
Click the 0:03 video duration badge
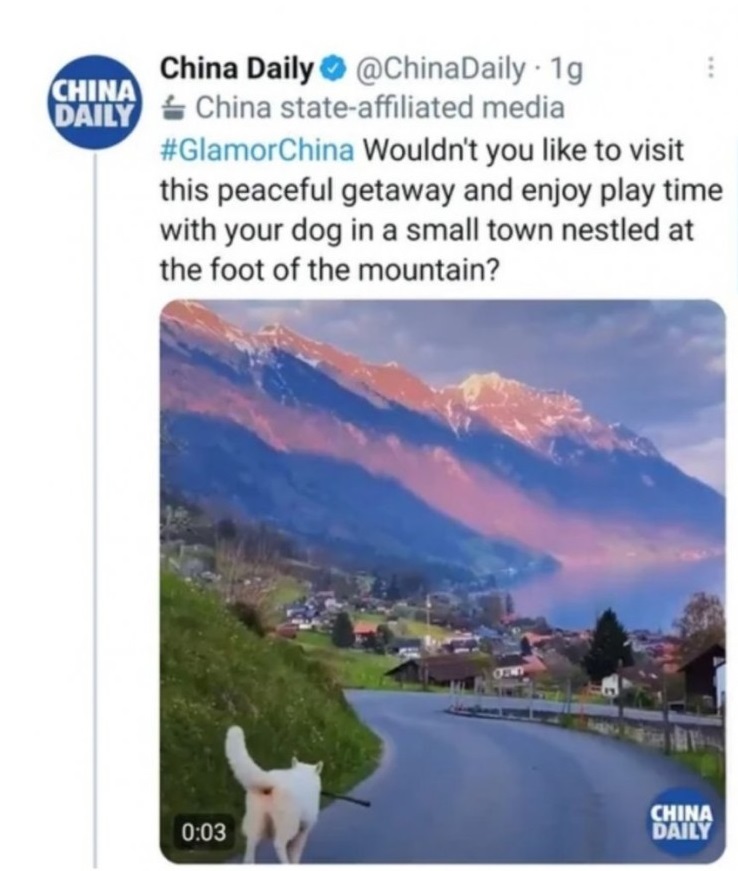(x=204, y=832)
